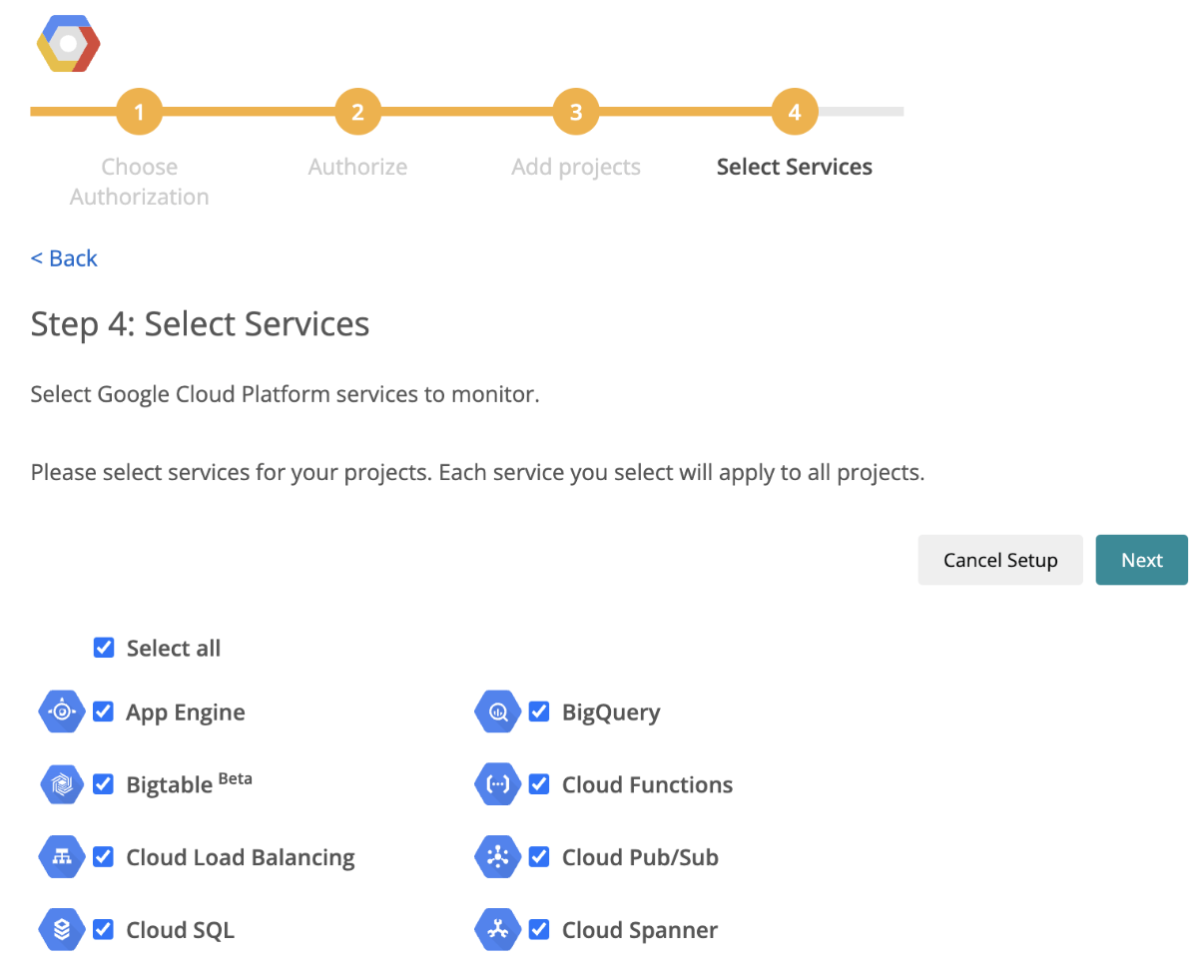The height and width of the screenshot is (966, 1200).
Task: Click the Cancel Setup button
Action: [x=1000, y=560]
